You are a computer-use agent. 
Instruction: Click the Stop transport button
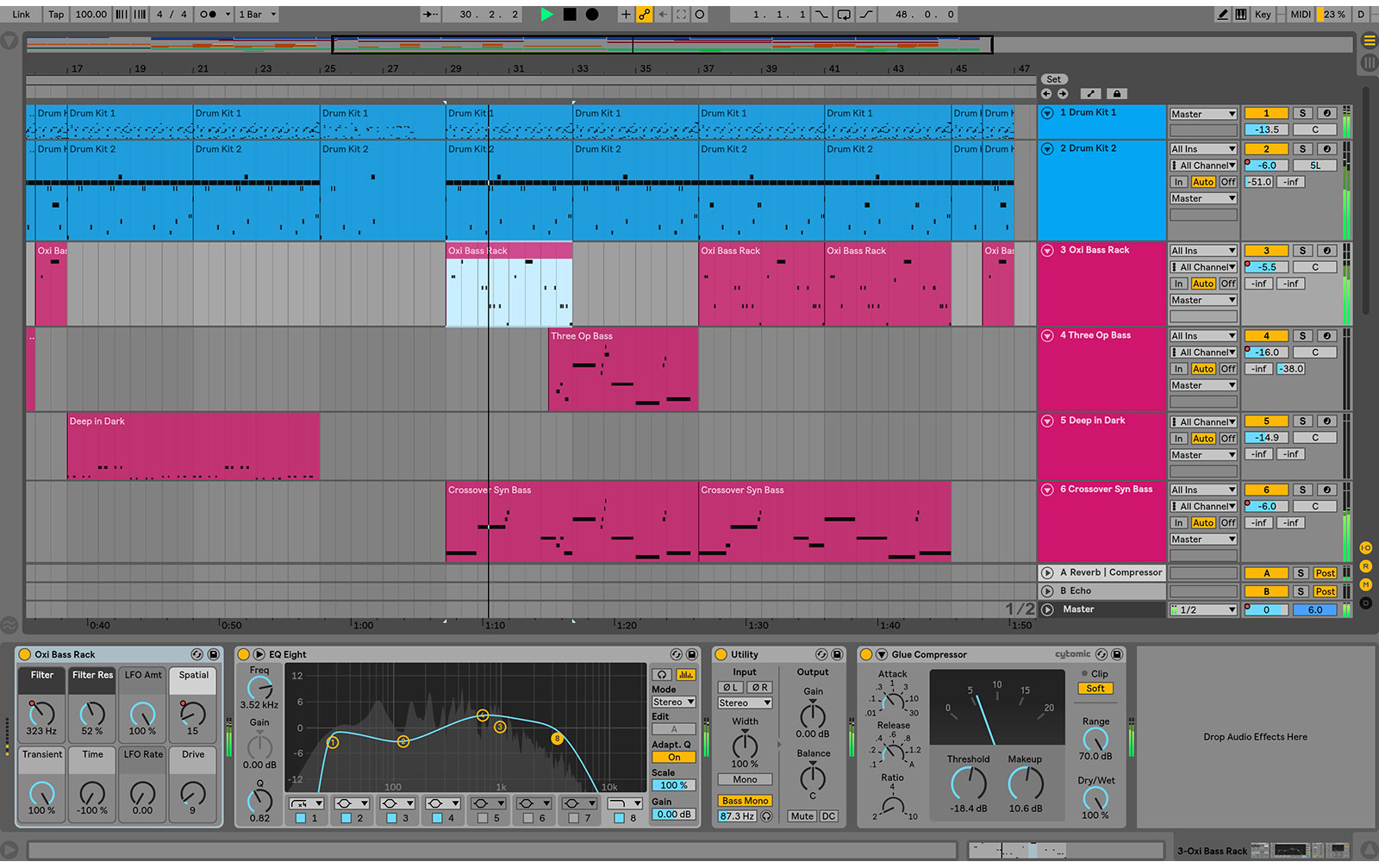tap(570, 15)
